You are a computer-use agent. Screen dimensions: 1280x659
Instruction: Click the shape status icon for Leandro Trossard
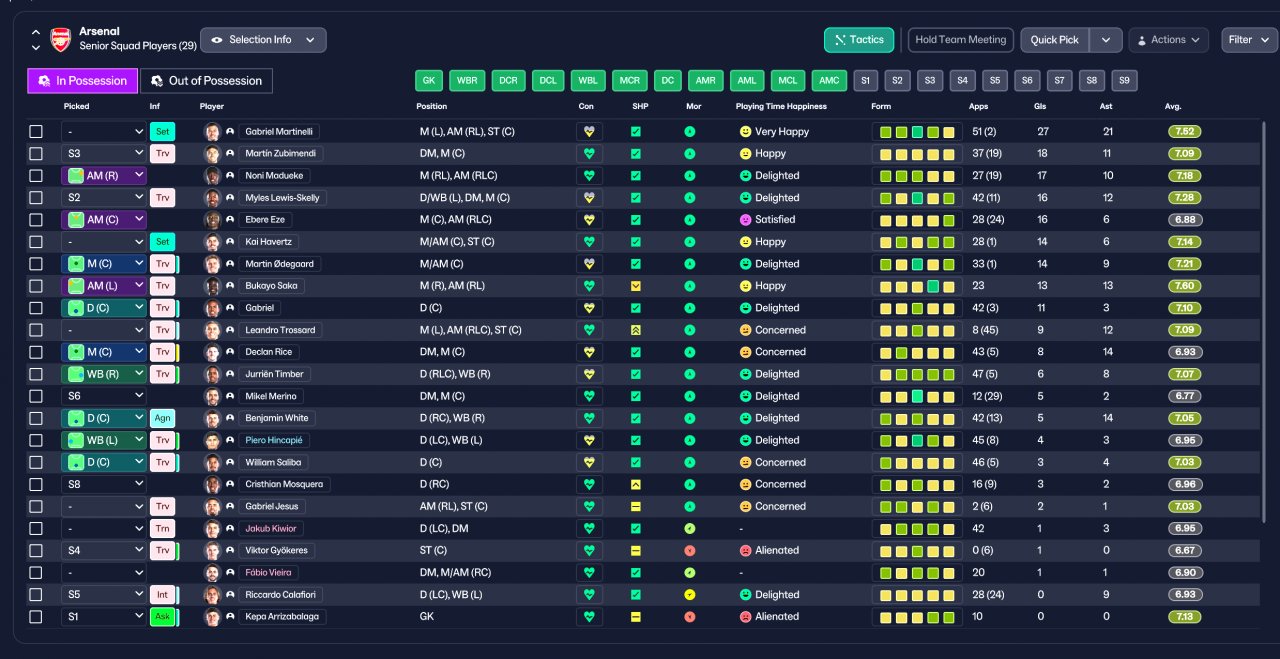tap(635, 330)
